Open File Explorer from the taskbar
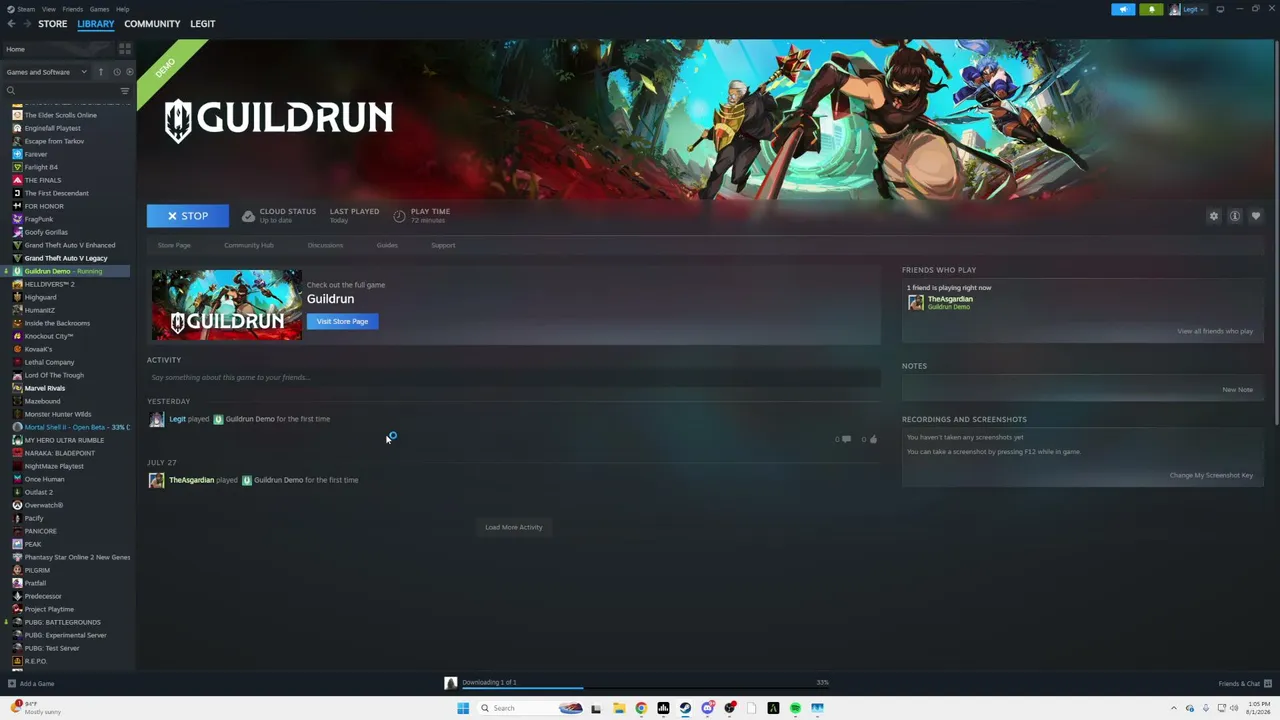Screen dimensions: 1280x720 click(x=619, y=708)
